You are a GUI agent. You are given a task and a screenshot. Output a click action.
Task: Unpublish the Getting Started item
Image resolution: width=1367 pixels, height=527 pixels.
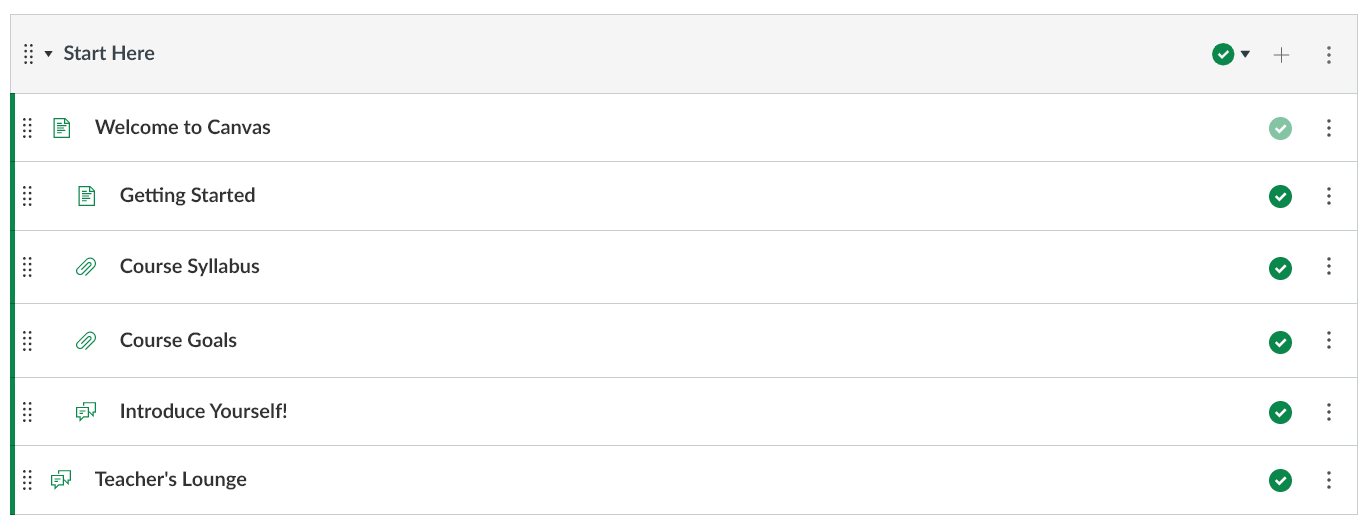1280,197
